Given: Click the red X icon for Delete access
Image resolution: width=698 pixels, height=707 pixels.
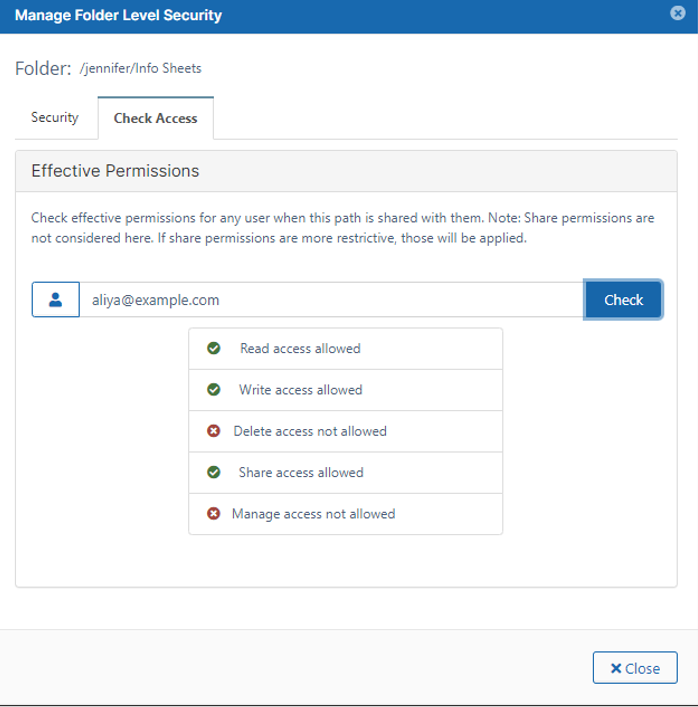Looking at the screenshot, I should pos(213,431).
